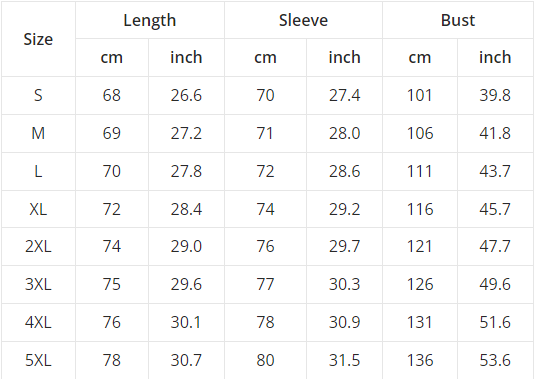Click the M size row label
The width and height of the screenshot is (538, 379).
coord(38,133)
